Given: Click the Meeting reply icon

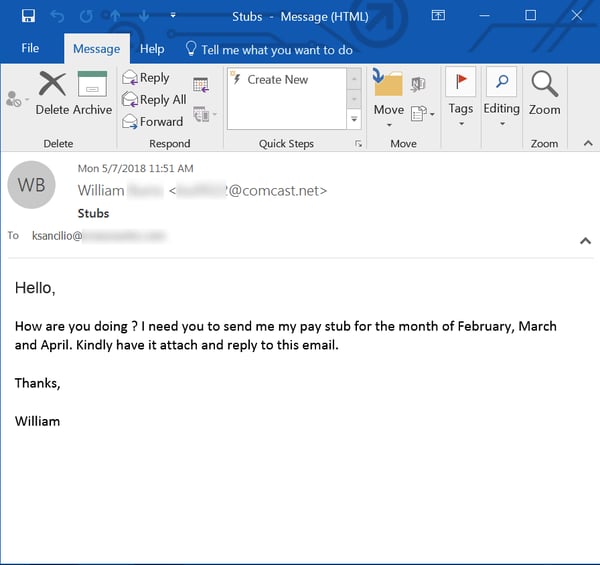Looking at the screenshot, I should tap(201, 85).
